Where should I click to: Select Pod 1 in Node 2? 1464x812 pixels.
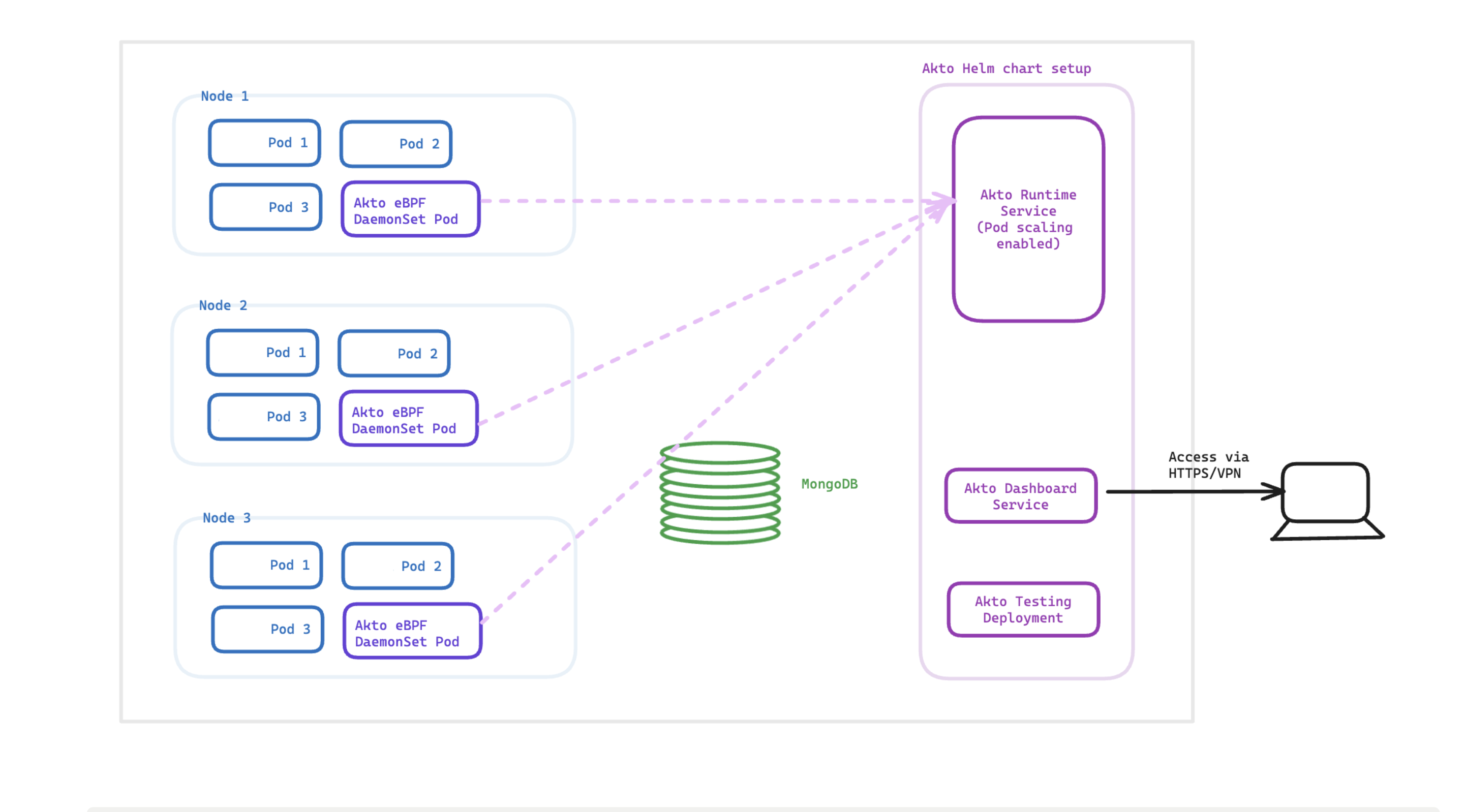(x=263, y=352)
